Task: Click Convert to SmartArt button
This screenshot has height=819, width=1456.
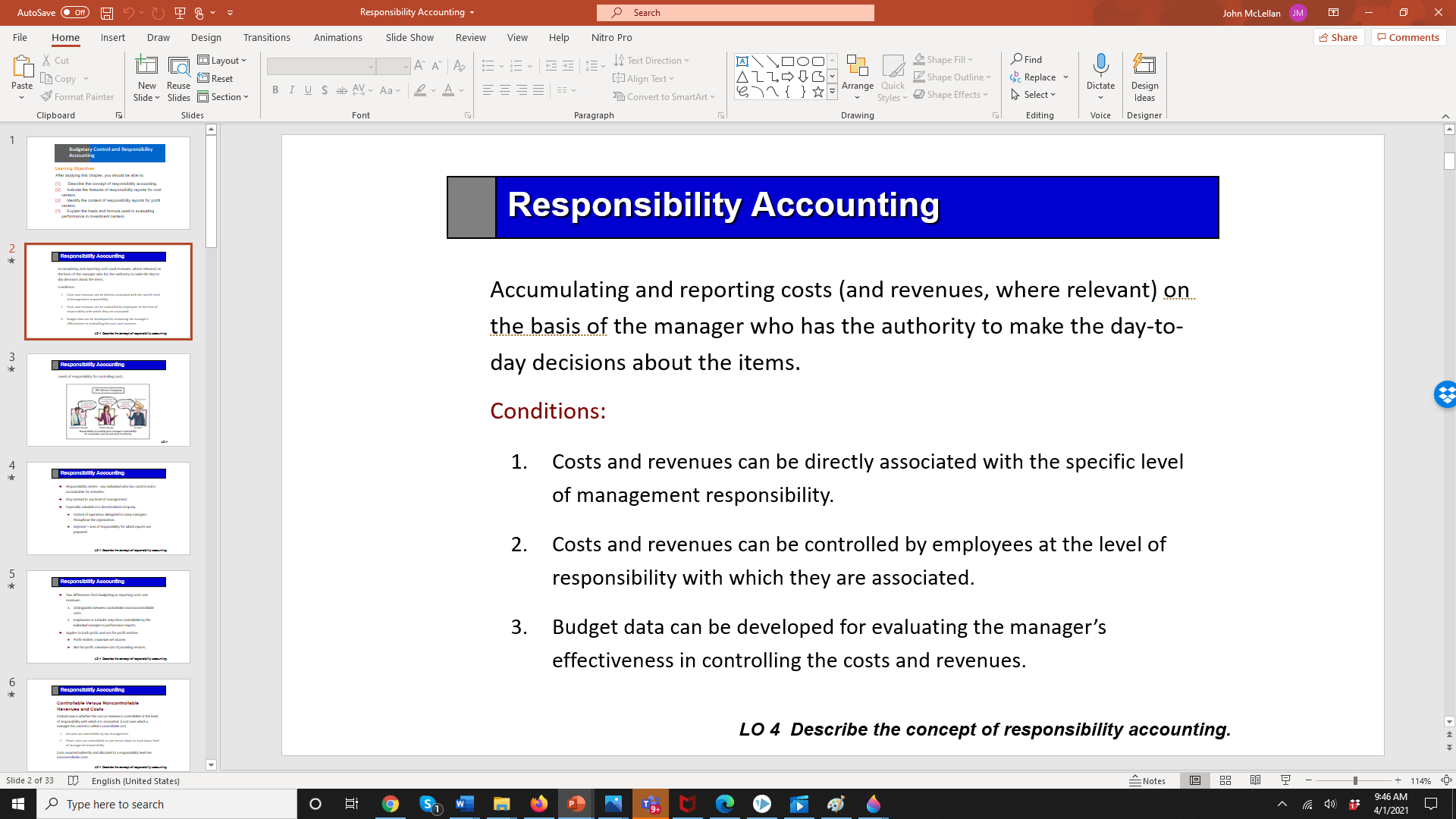Action: [664, 96]
